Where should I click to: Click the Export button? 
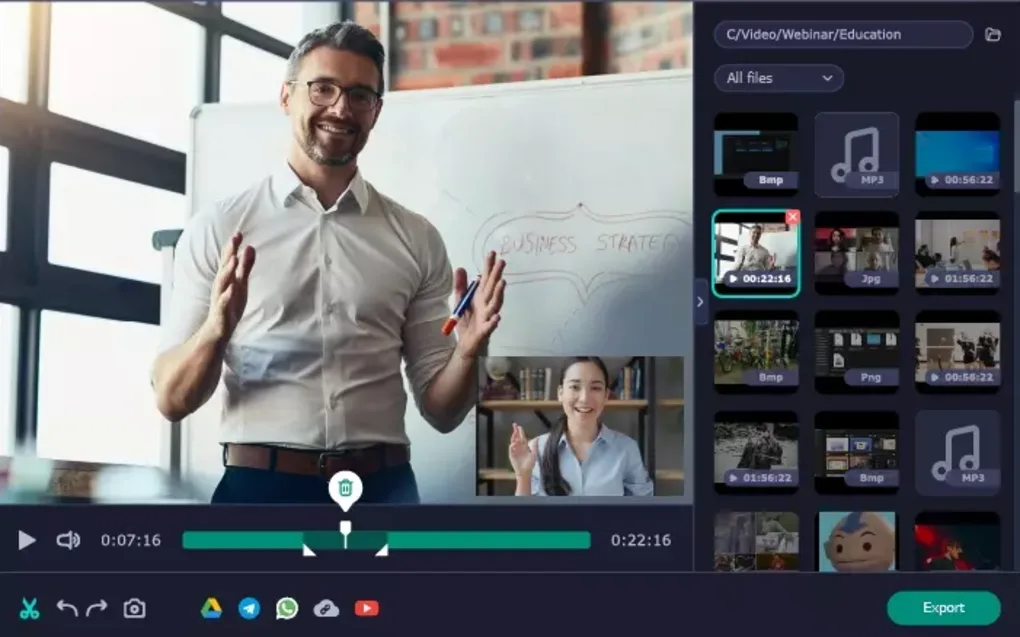[x=943, y=608]
